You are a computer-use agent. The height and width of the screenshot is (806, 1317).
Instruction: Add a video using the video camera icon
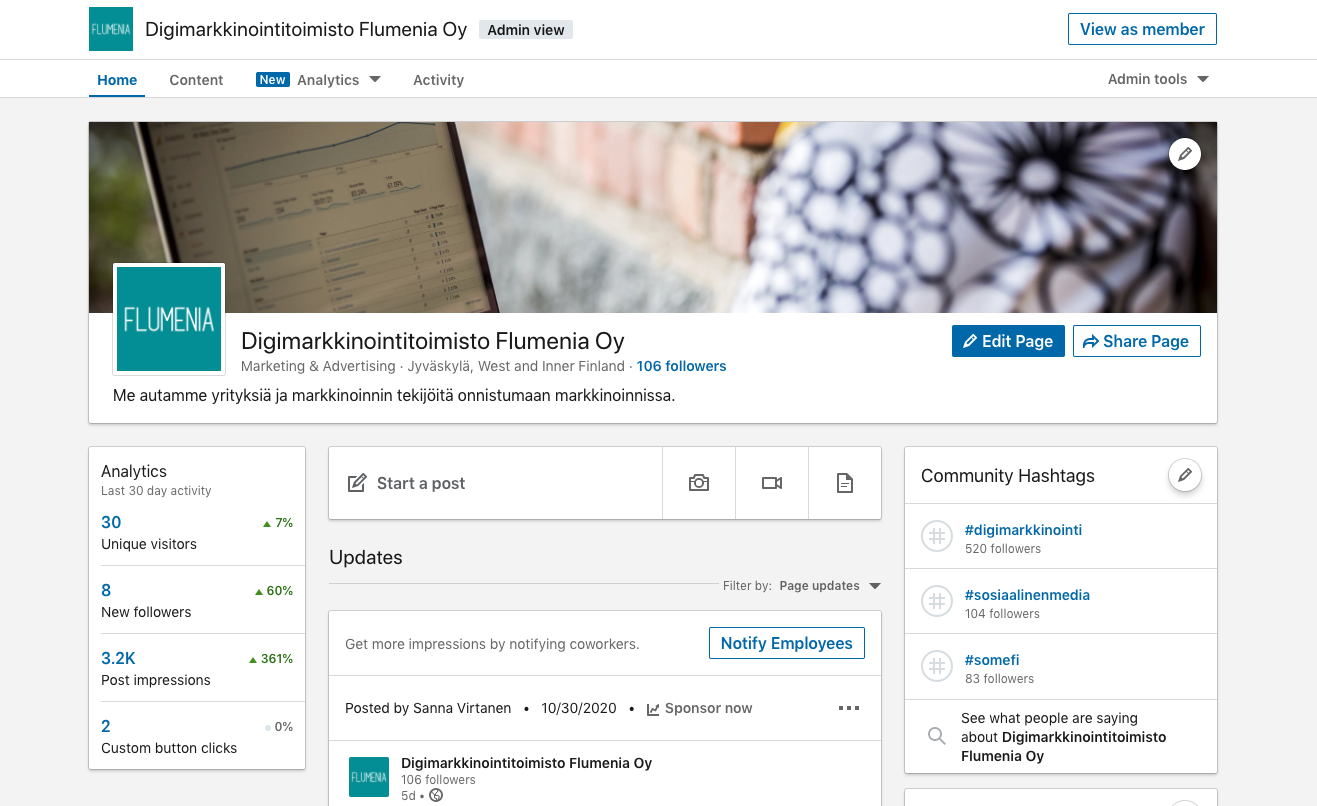click(772, 483)
